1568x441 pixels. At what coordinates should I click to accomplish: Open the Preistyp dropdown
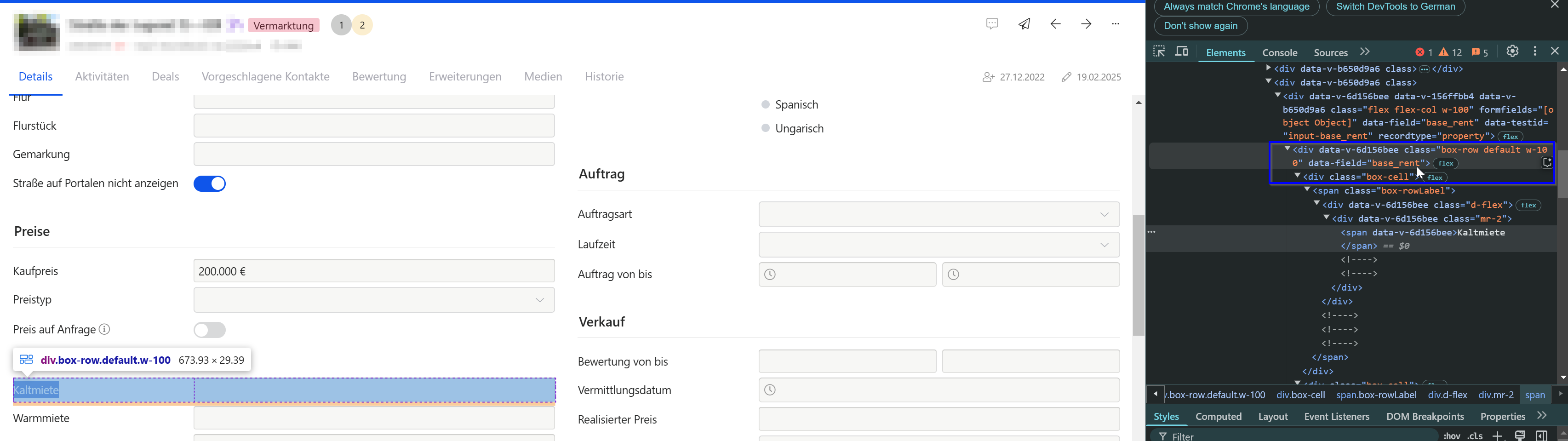(x=374, y=300)
